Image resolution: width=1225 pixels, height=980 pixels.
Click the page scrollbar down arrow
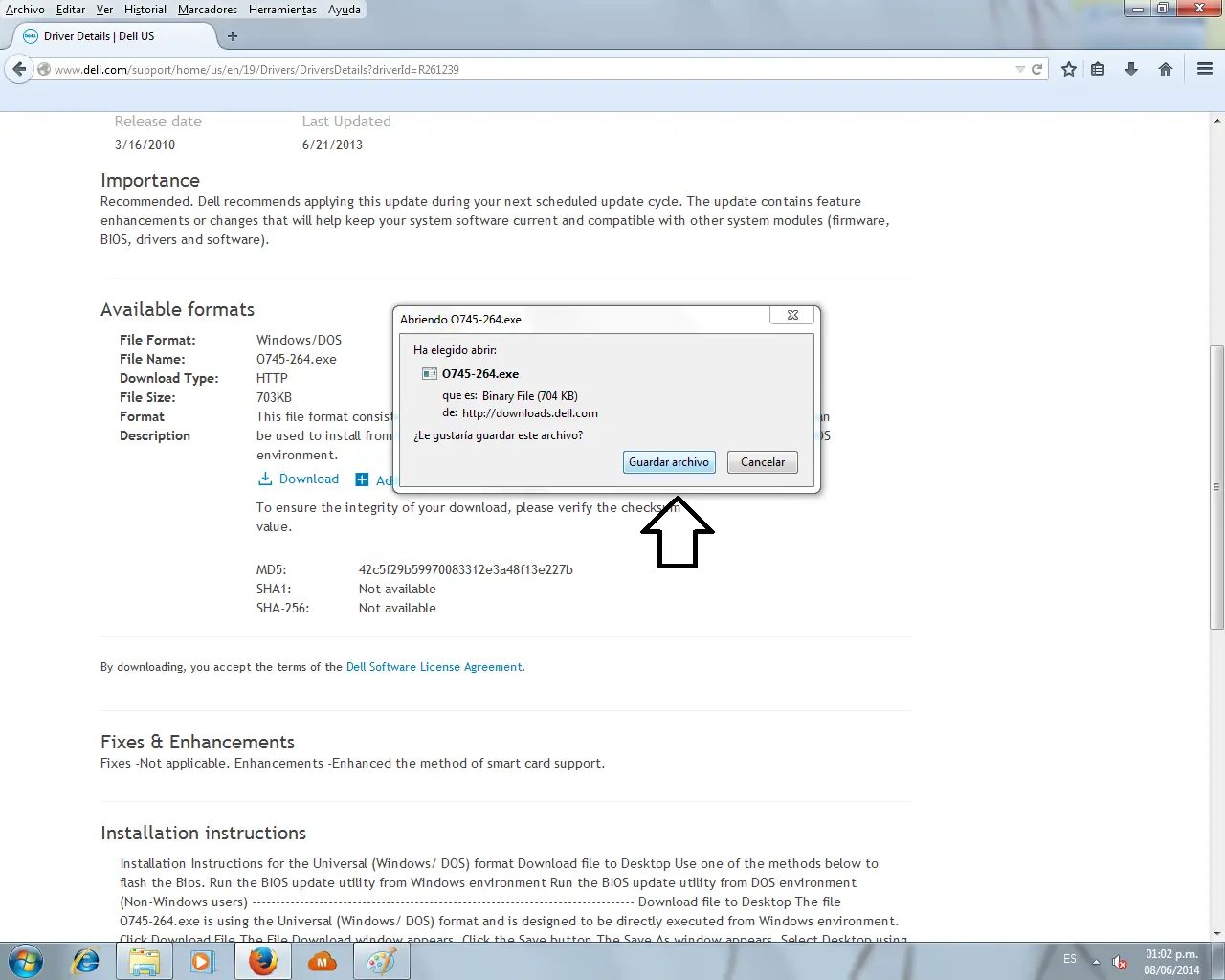click(1217, 933)
